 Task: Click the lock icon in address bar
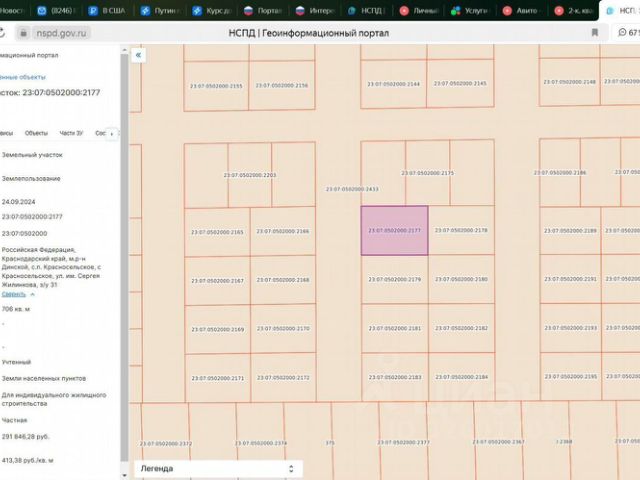tap(23, 33)
